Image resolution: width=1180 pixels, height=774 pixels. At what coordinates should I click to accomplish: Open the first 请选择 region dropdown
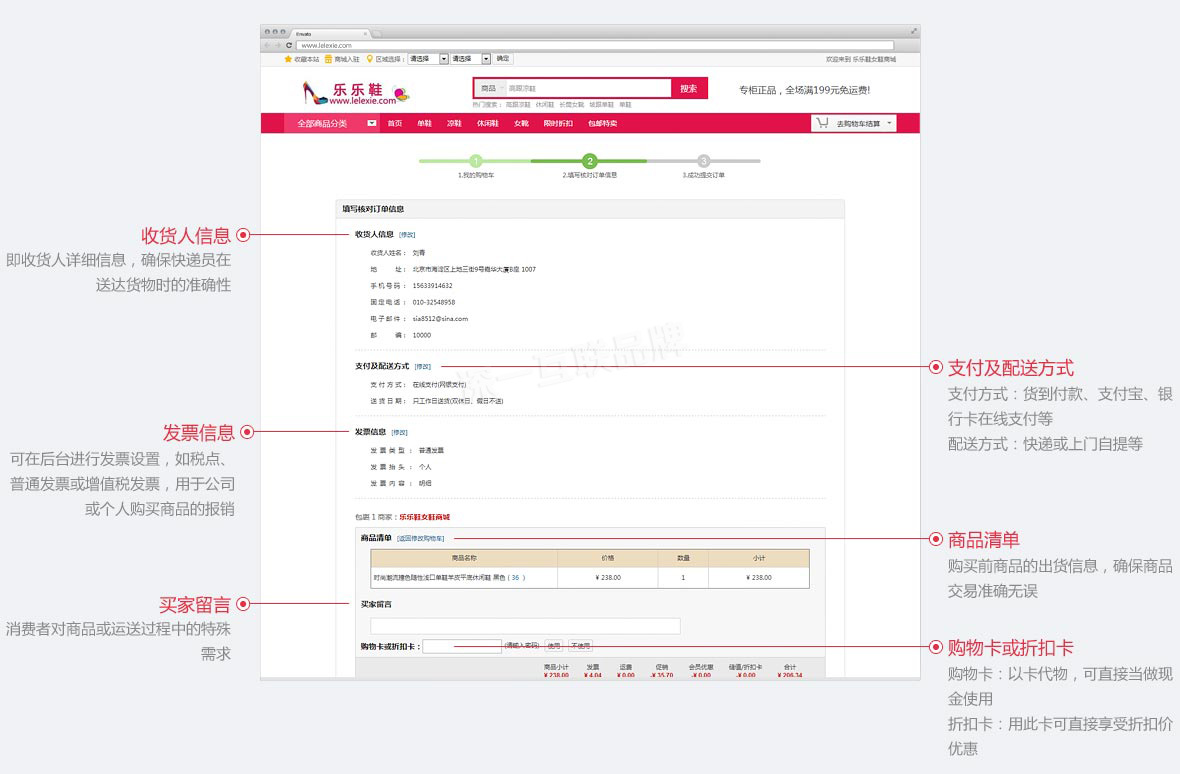[x=443, y=59]
